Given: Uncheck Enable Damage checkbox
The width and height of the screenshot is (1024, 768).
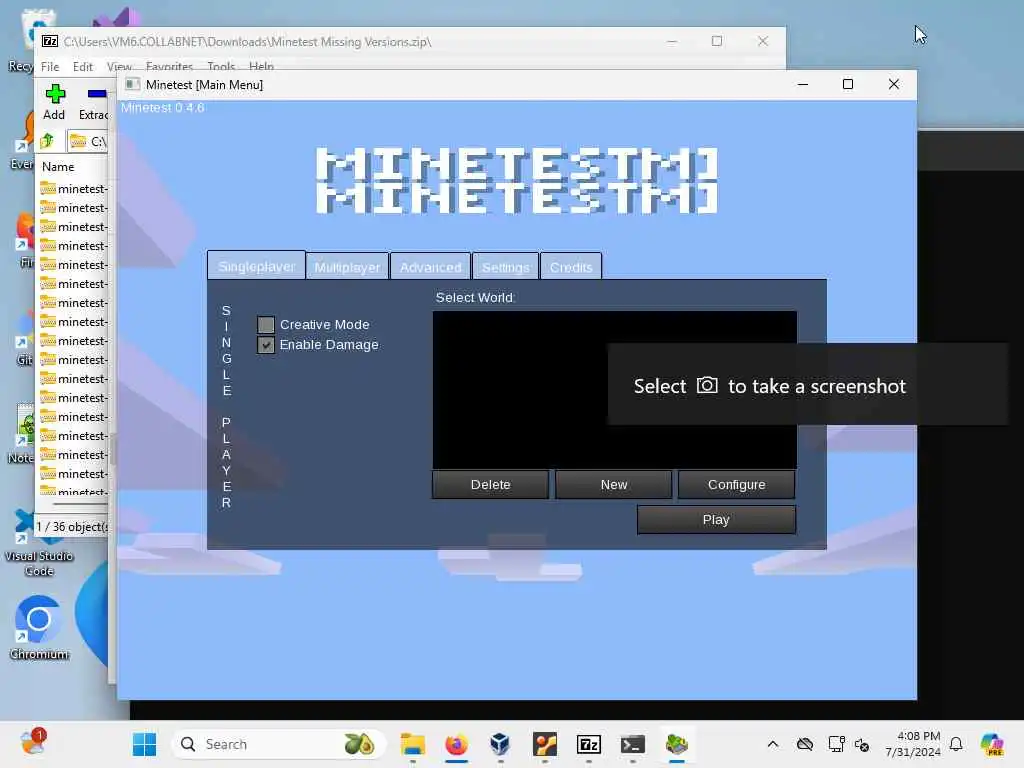Looking at the screenshot, I should click(x=266, y=345).
